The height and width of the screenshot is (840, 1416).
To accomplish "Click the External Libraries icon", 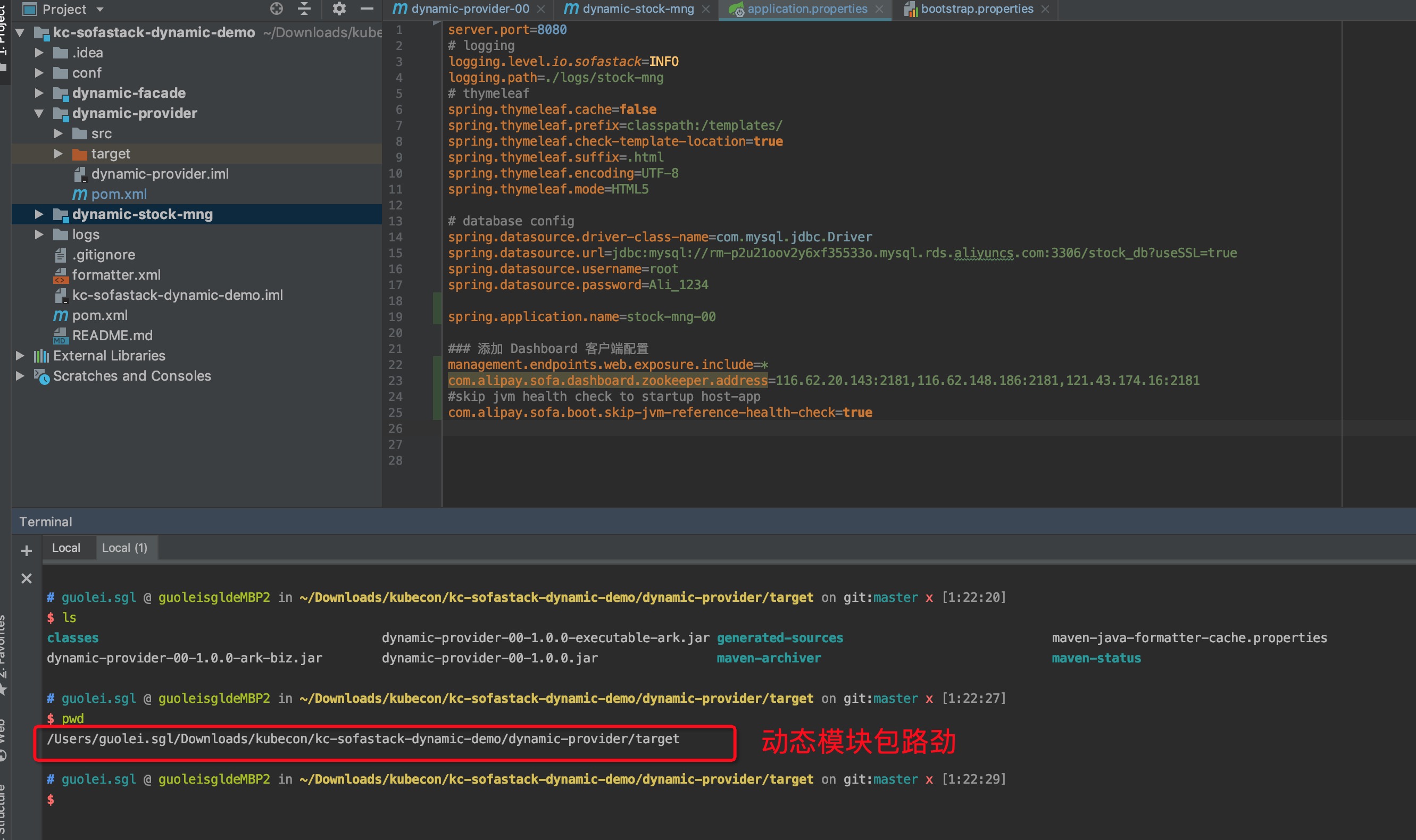I will [x=41, y=356].
